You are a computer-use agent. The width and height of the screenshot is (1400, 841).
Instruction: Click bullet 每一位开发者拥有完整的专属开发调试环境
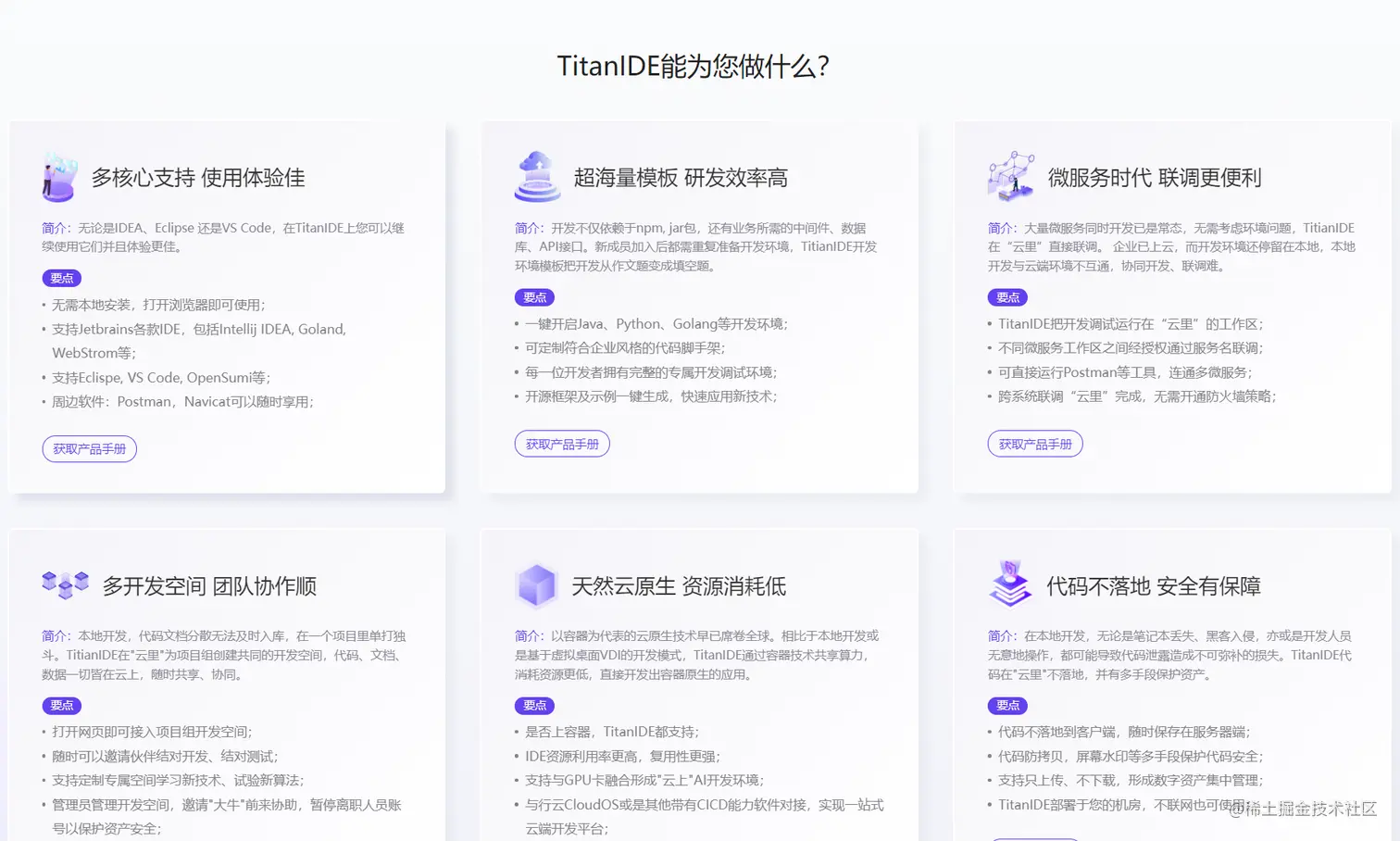(651, 372)
